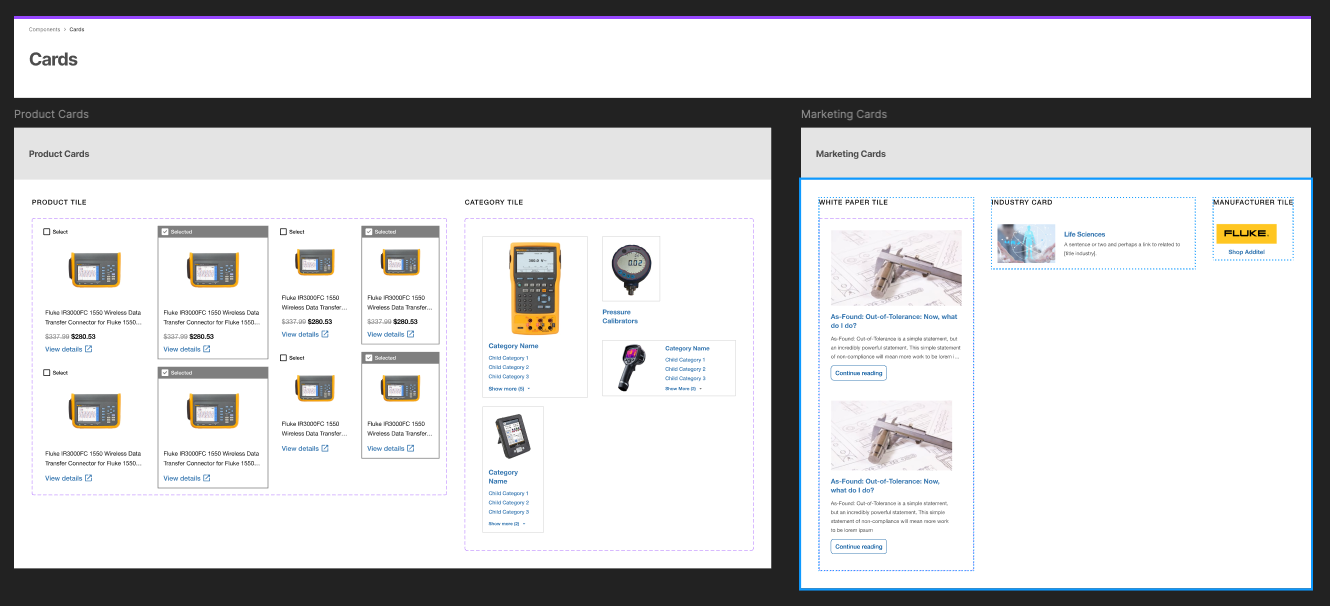Click the Shop Additel link

coord(1248,251)
